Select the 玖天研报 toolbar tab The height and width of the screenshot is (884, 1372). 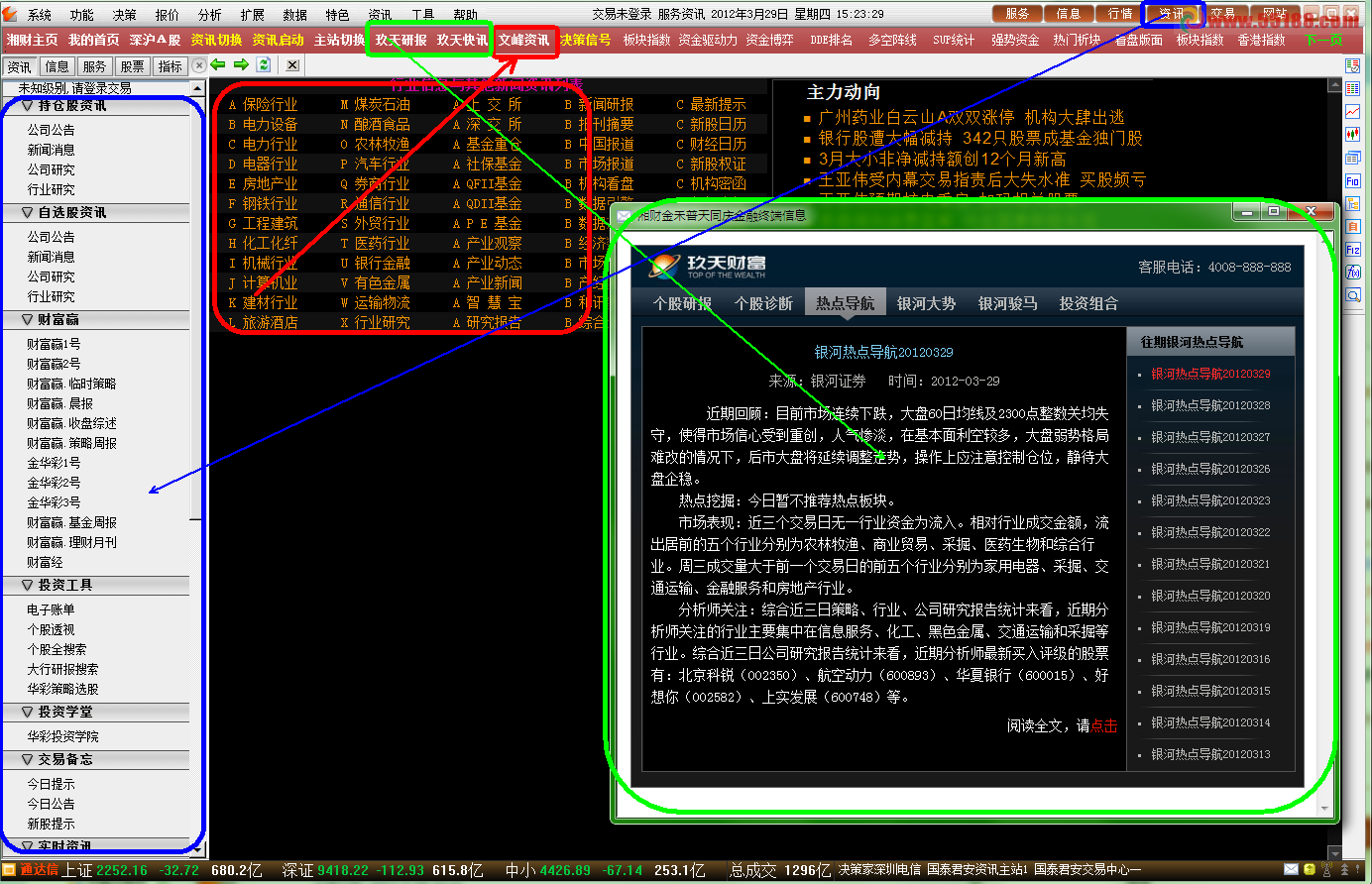point(400,40)
